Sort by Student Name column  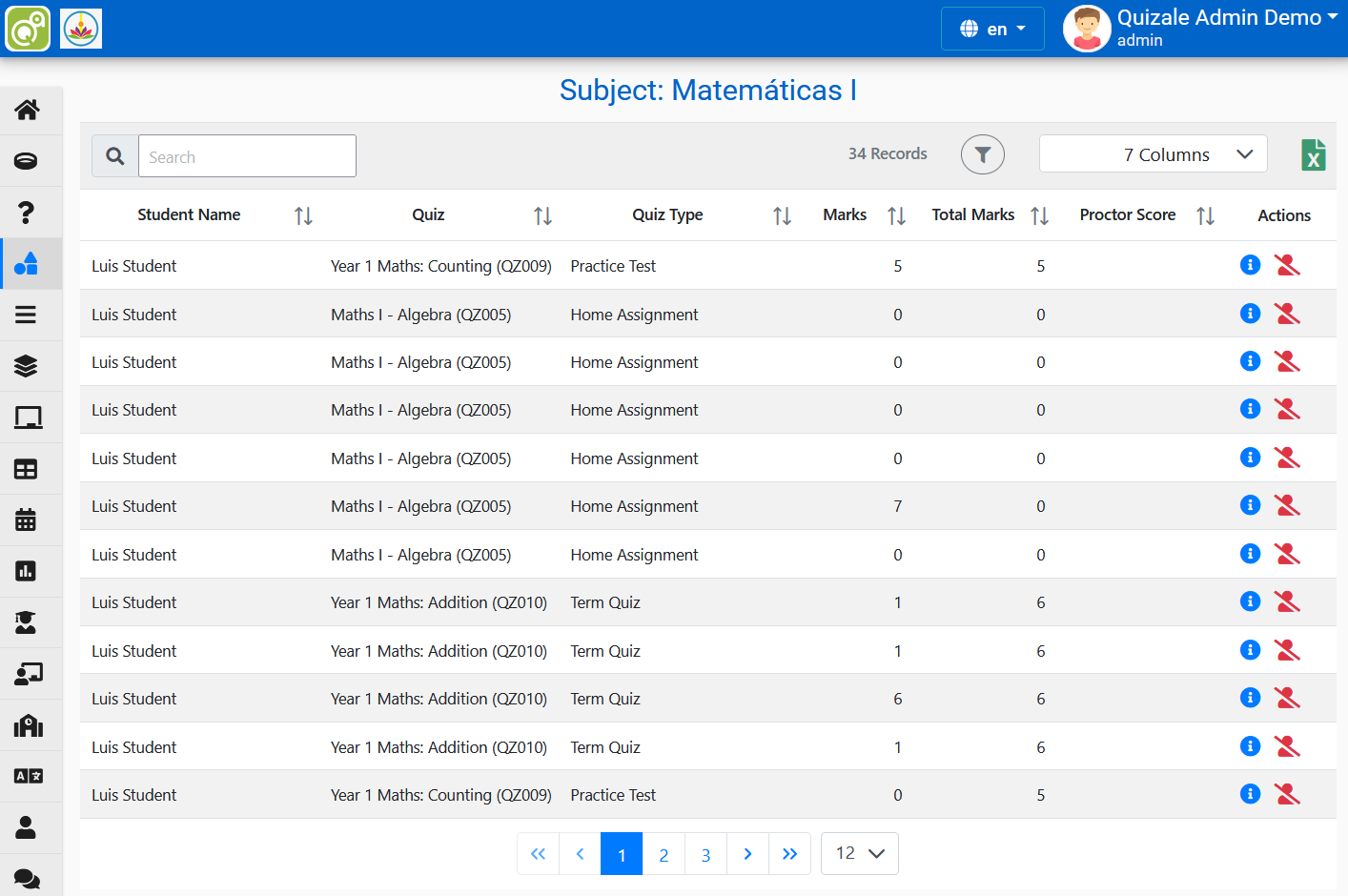pyautogui.click(x=303, y=216)
